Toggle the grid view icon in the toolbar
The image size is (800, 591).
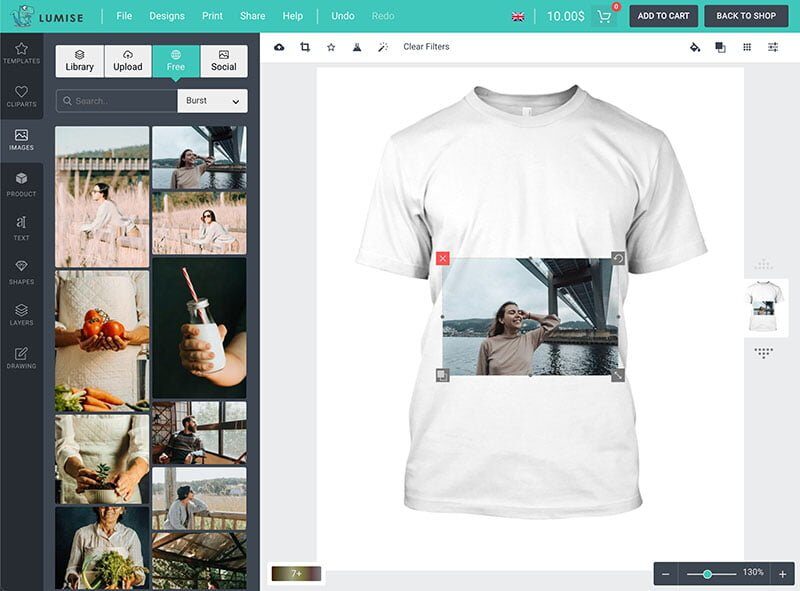click(747, 47)
